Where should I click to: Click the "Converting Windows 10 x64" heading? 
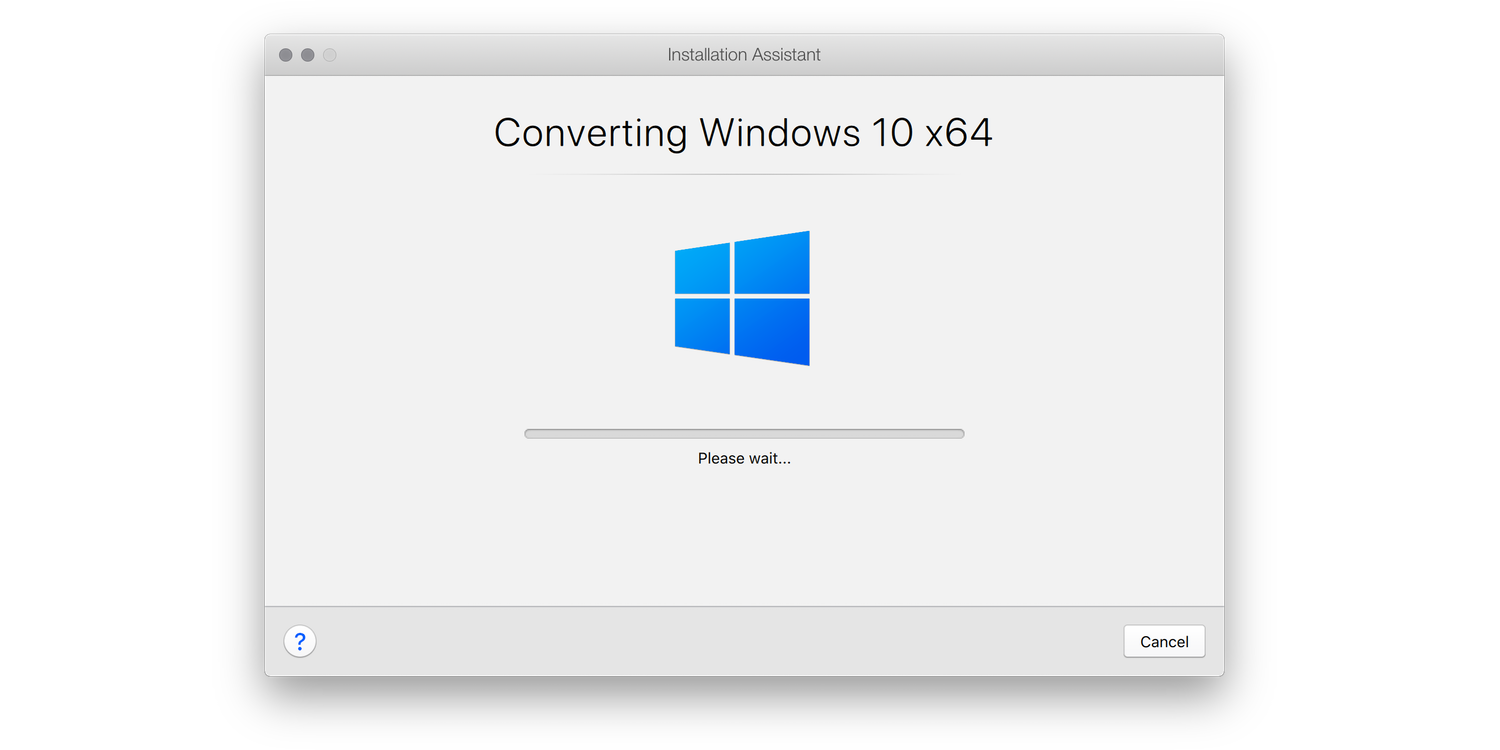pyautogui.click(x=743, y=133)
